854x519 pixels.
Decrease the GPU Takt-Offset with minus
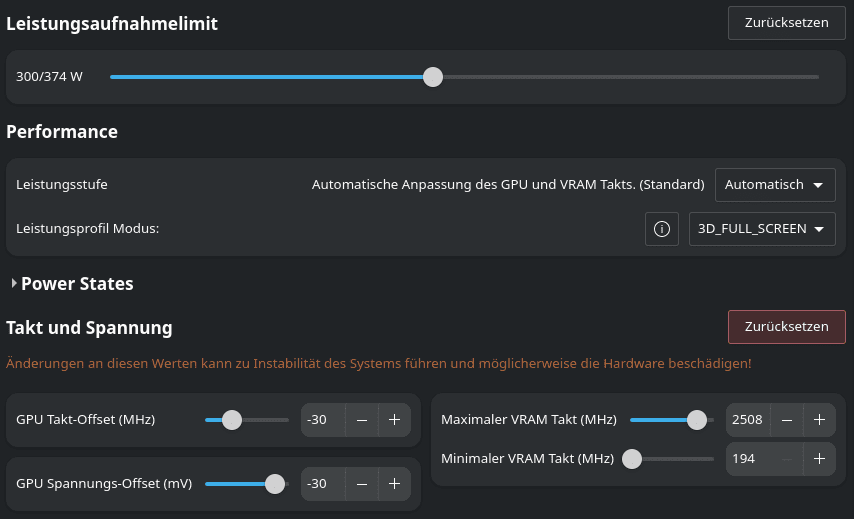coord(362,420)
